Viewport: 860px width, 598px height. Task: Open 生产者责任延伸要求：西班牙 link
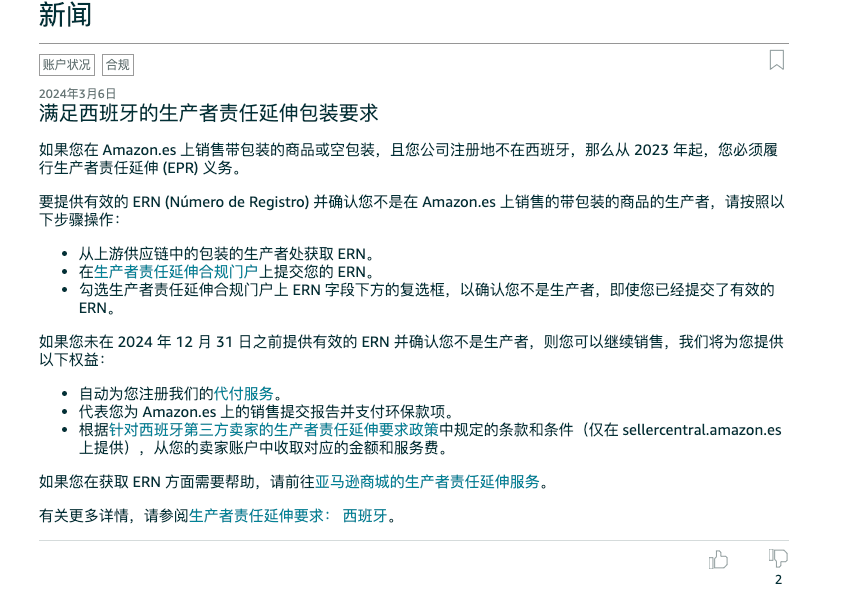coord(288,516)
